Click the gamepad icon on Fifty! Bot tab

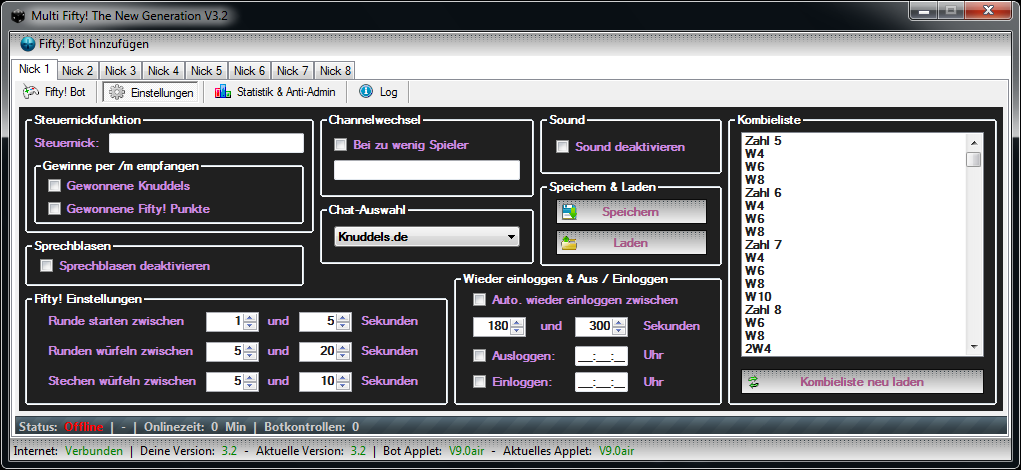tap(32, 92)
